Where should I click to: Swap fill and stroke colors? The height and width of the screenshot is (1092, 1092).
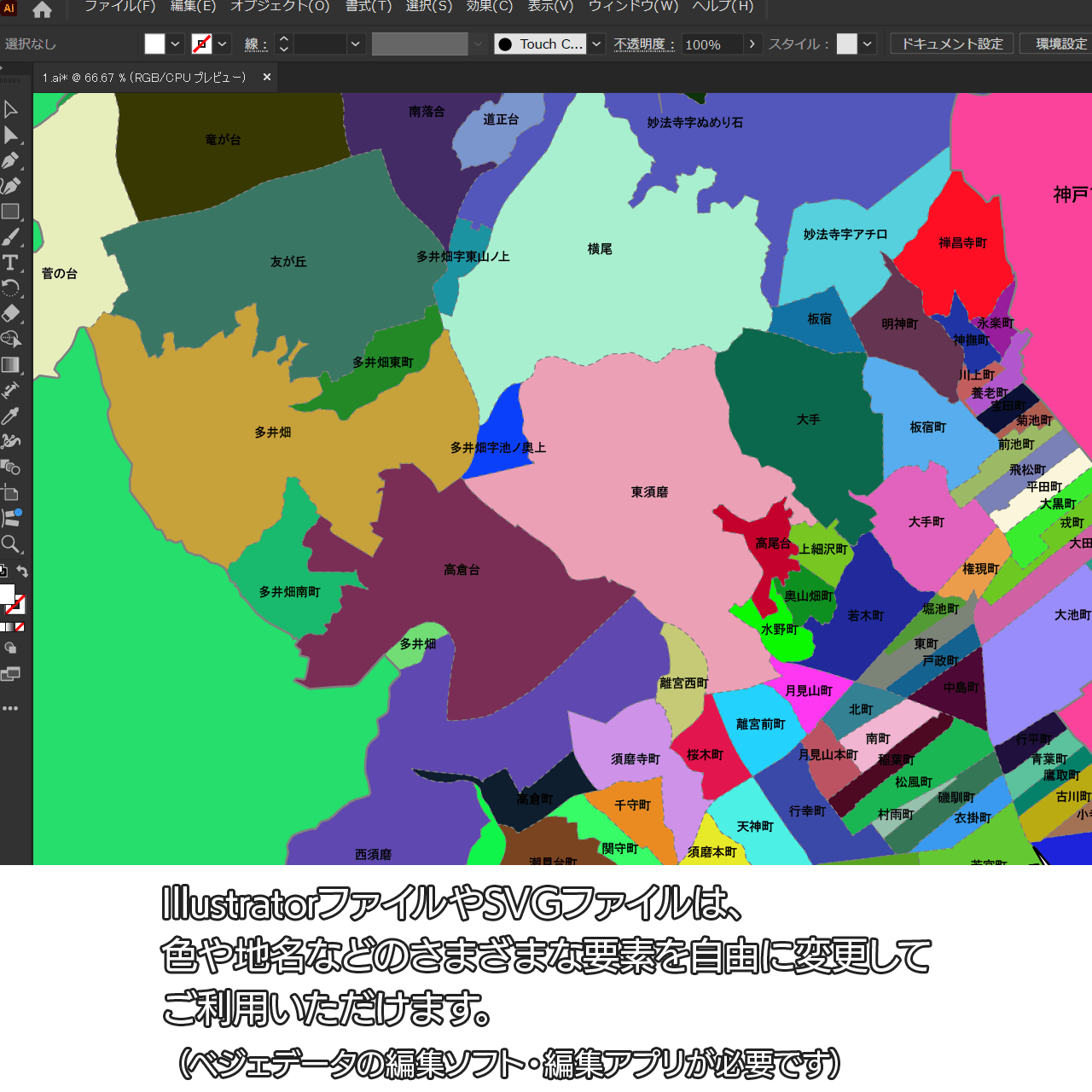[x=23, y=572]
